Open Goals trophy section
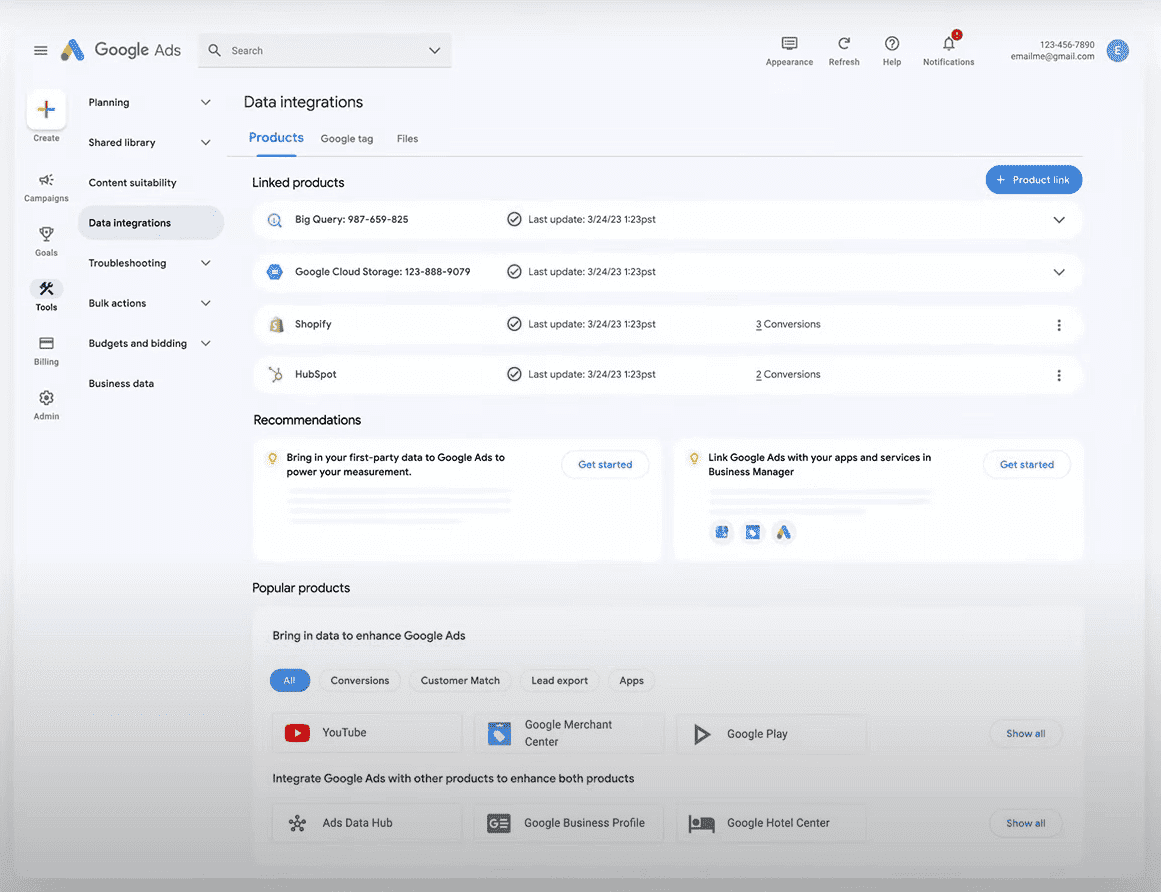Screen dimensions: 1161x892 [x=46, y=241]
